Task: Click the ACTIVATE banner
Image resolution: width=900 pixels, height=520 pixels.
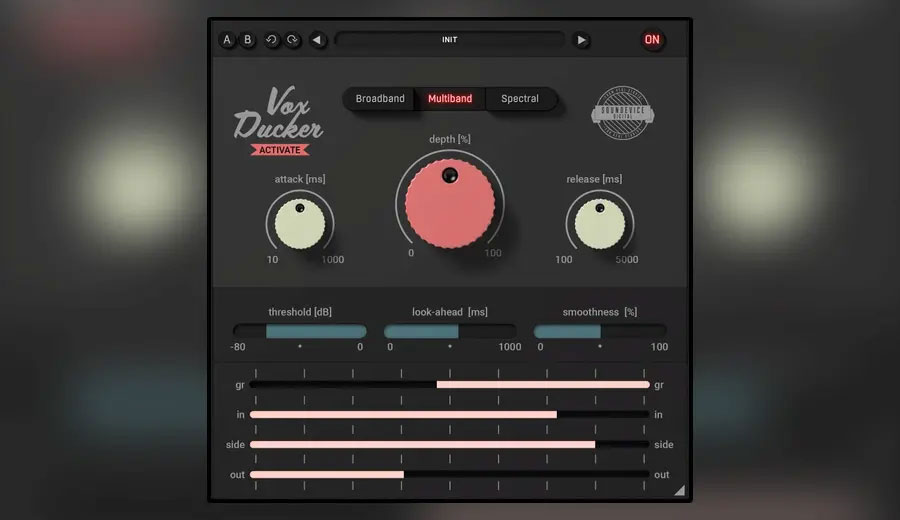Action: (280, 150)
